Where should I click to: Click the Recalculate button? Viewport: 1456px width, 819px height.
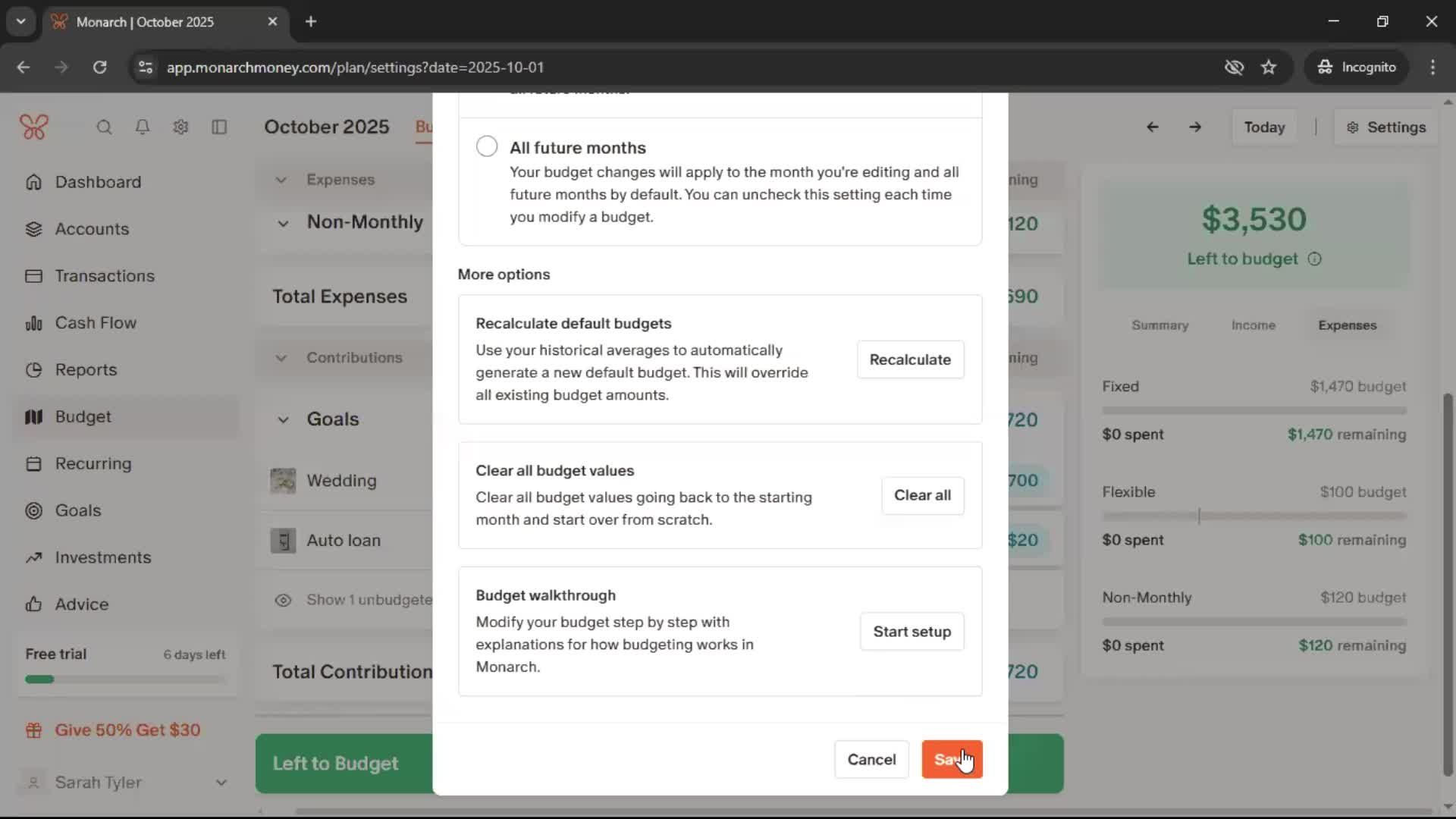910,359
